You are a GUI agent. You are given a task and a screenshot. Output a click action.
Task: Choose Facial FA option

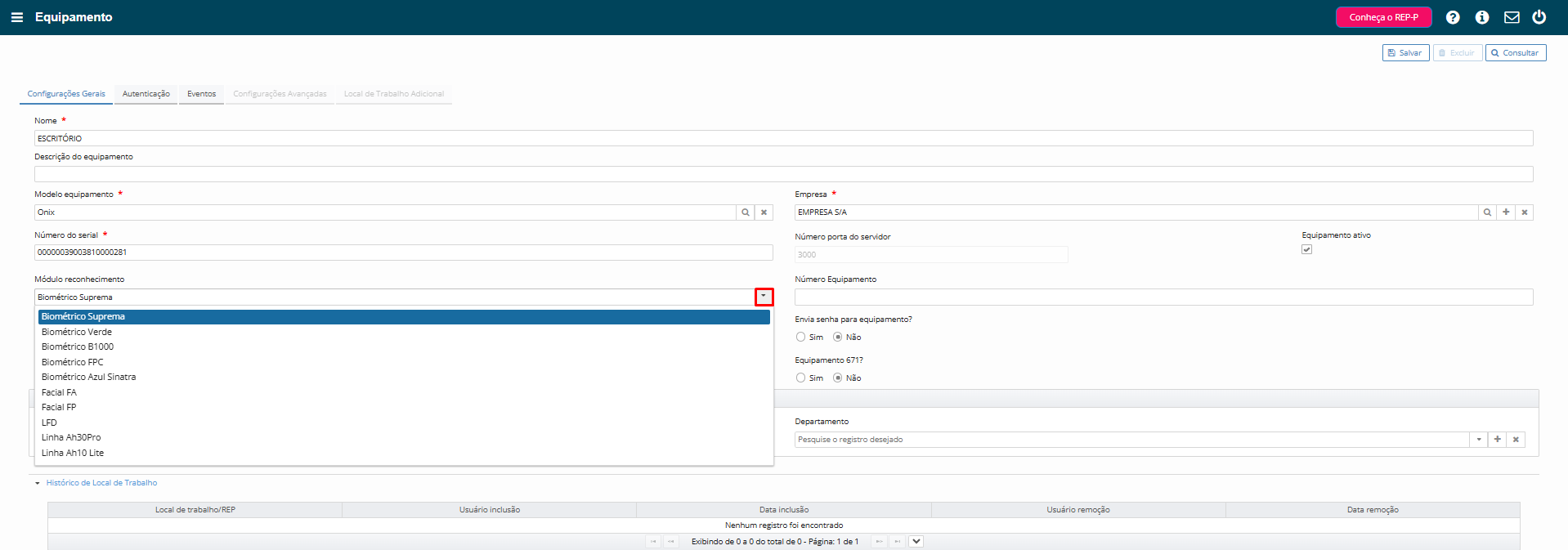(x=404, y=392)
